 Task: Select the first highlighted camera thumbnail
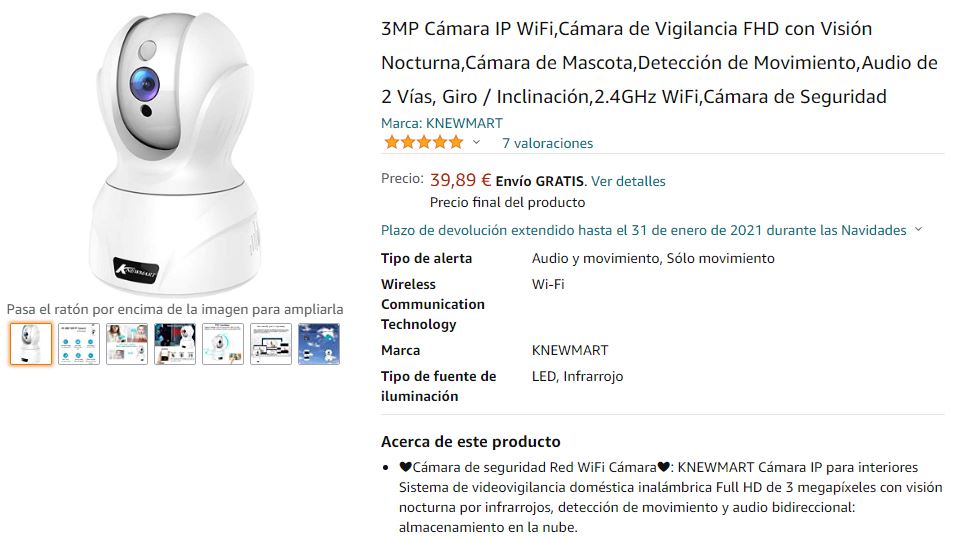pyautogui.click(x=31, y=344)
